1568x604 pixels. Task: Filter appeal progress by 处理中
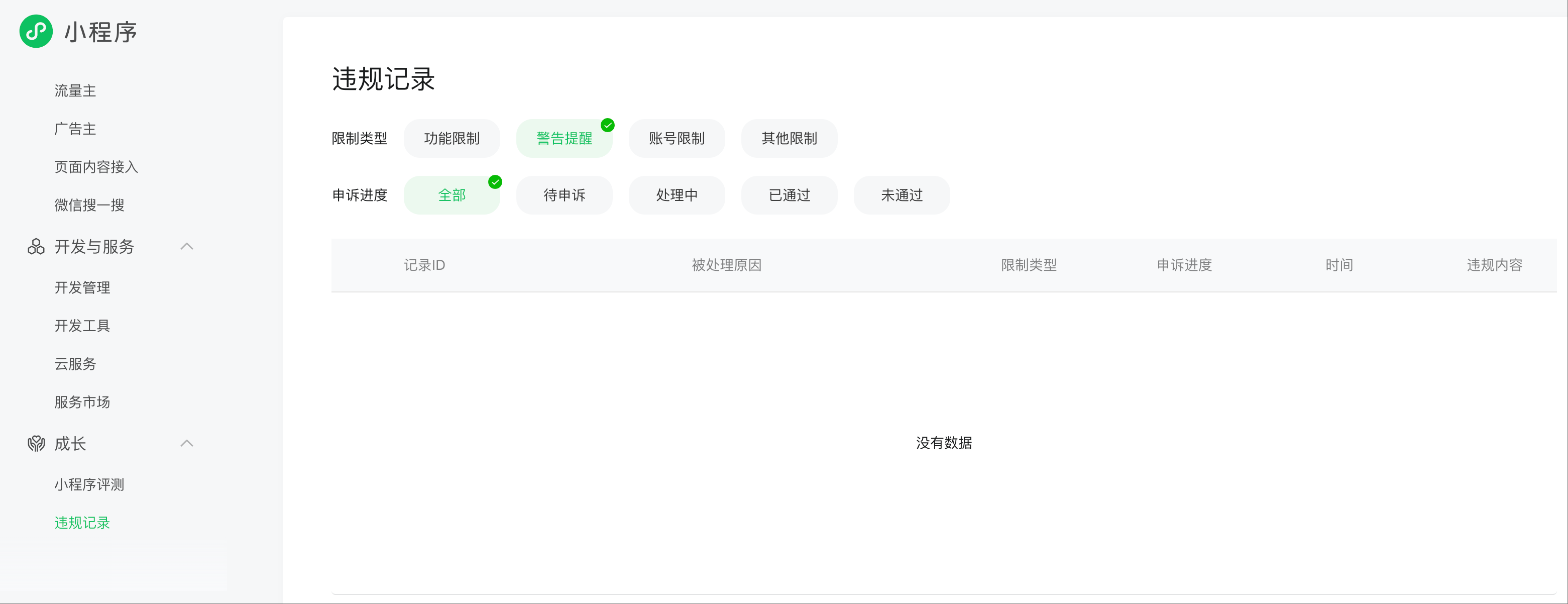676,195
